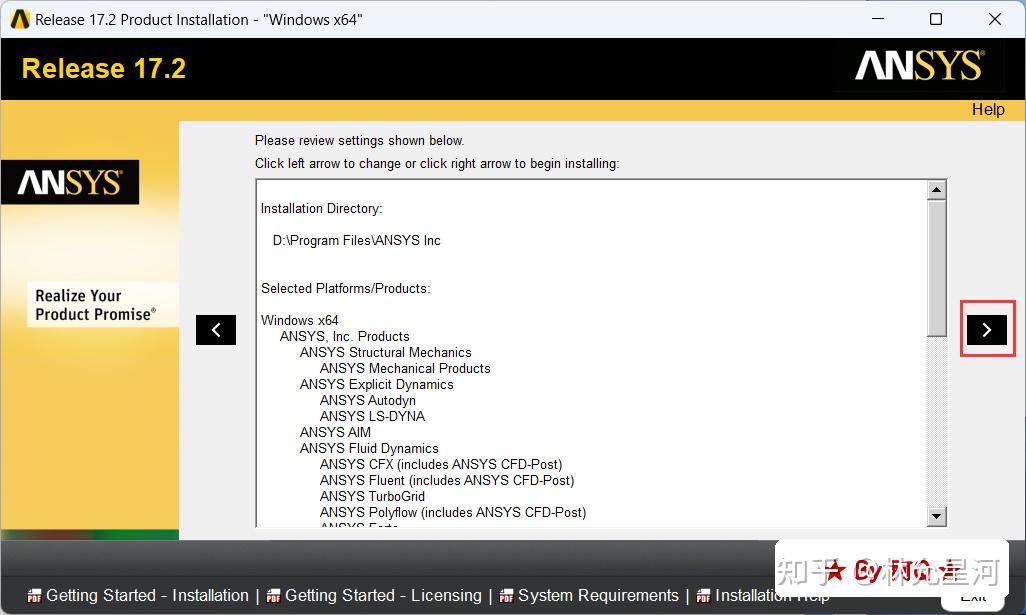Image resolution: width=1026 pixels, height=615 pixels.
Task: Select ANSYS Fluent in the product list
Action: [446, 480]
